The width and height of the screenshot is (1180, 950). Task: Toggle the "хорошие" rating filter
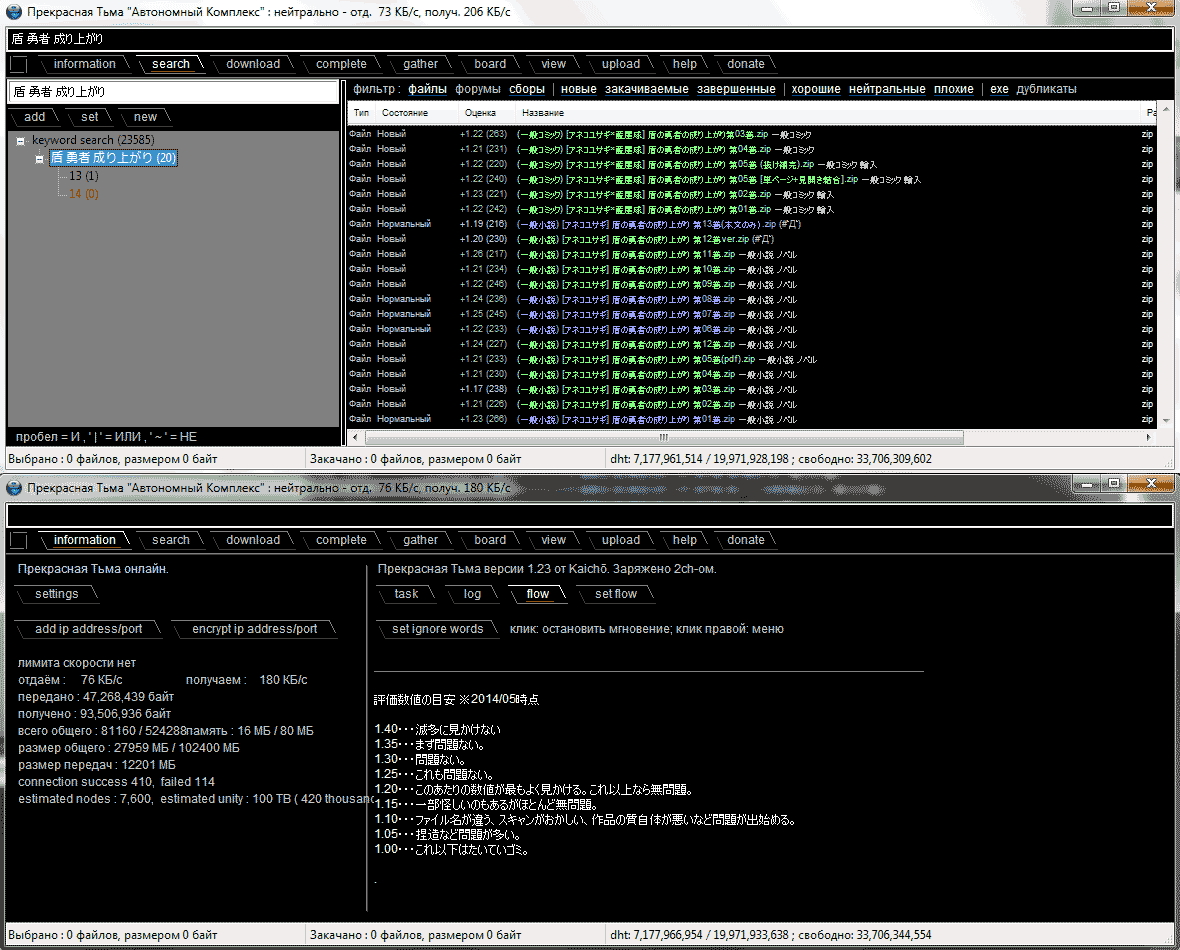pyautogui.click(x=816, y=89)
